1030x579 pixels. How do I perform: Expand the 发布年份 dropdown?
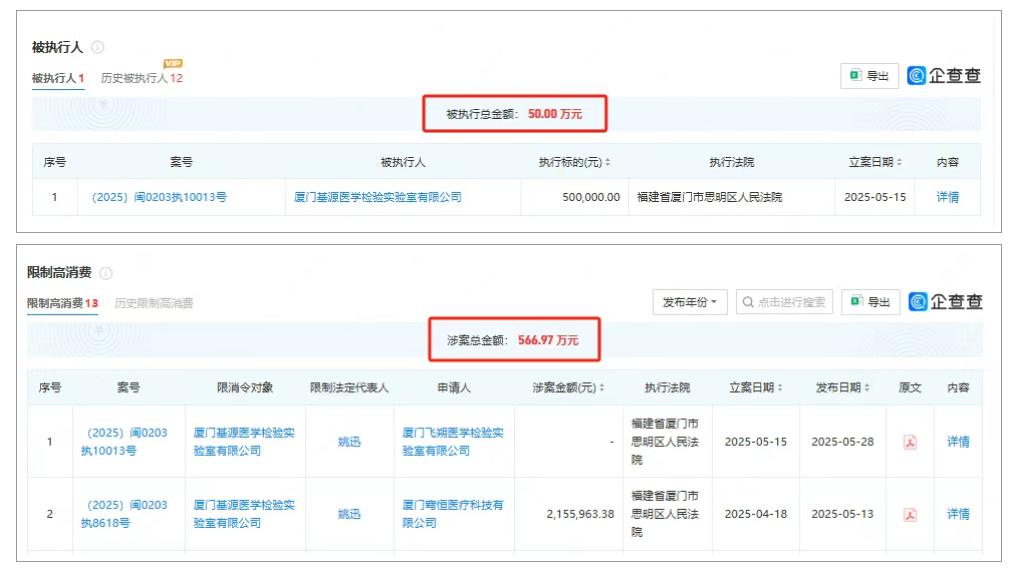point(690,302)
